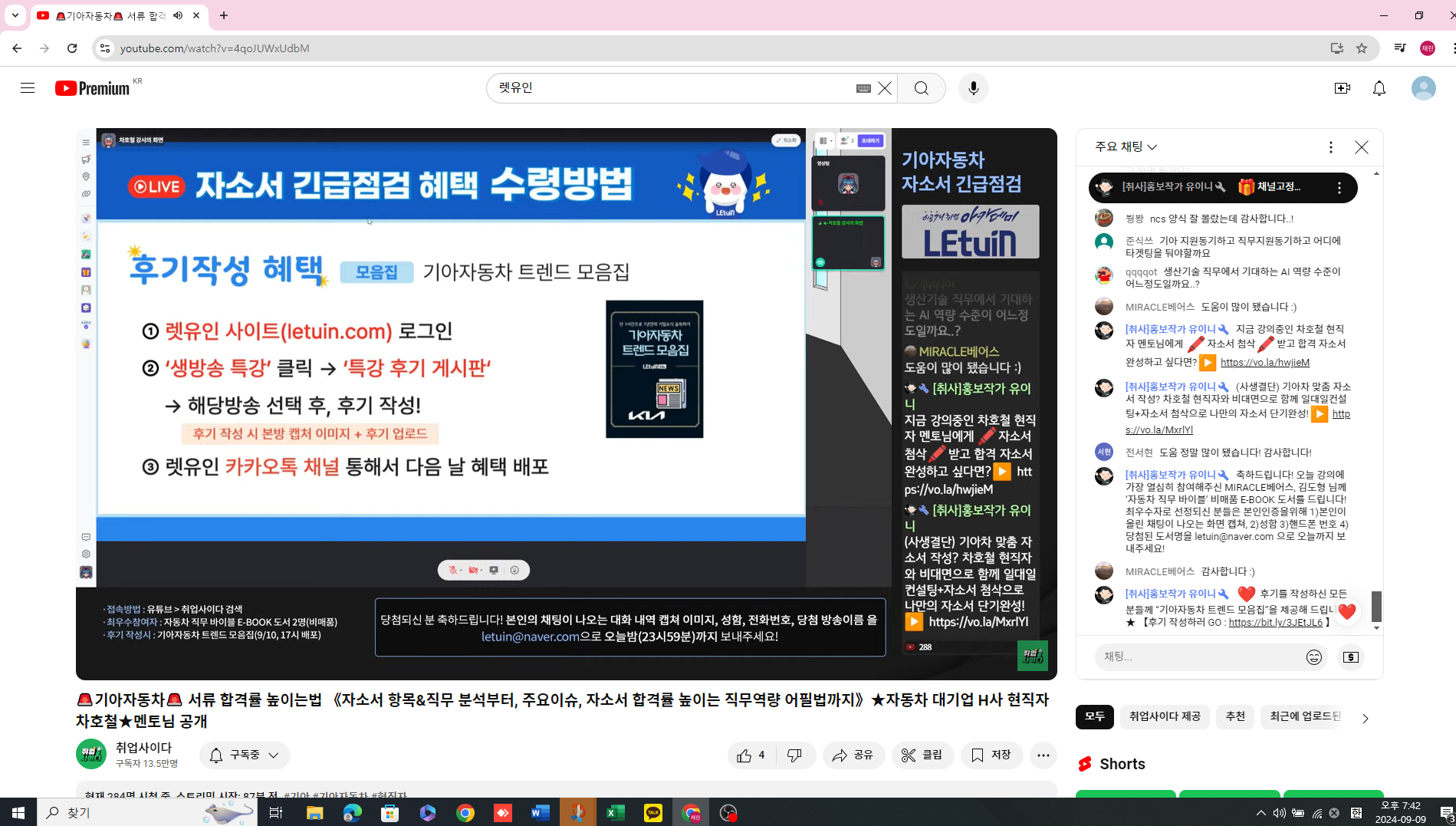
Task: Clear the search query text
Action: [x=885, y=88]
